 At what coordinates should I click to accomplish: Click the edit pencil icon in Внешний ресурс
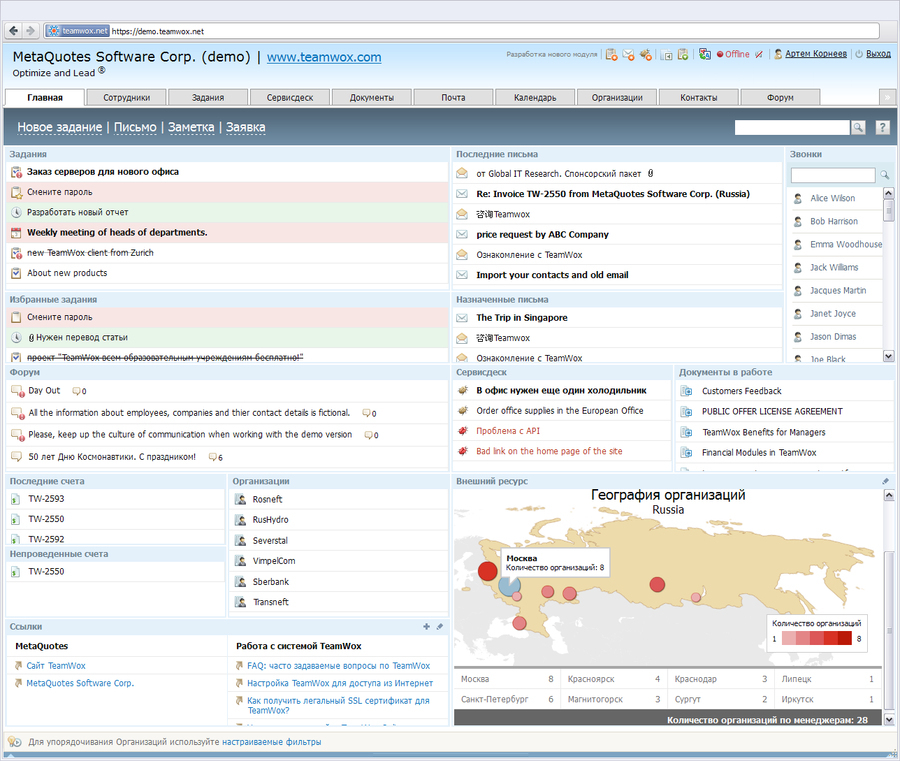pos(885,481)
